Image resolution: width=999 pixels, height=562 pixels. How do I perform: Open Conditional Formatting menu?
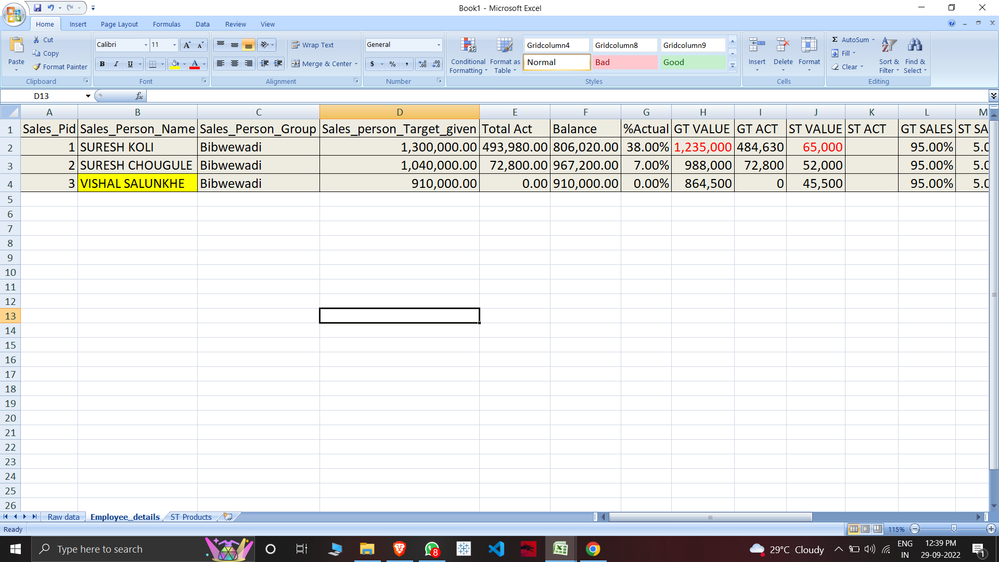468,56
